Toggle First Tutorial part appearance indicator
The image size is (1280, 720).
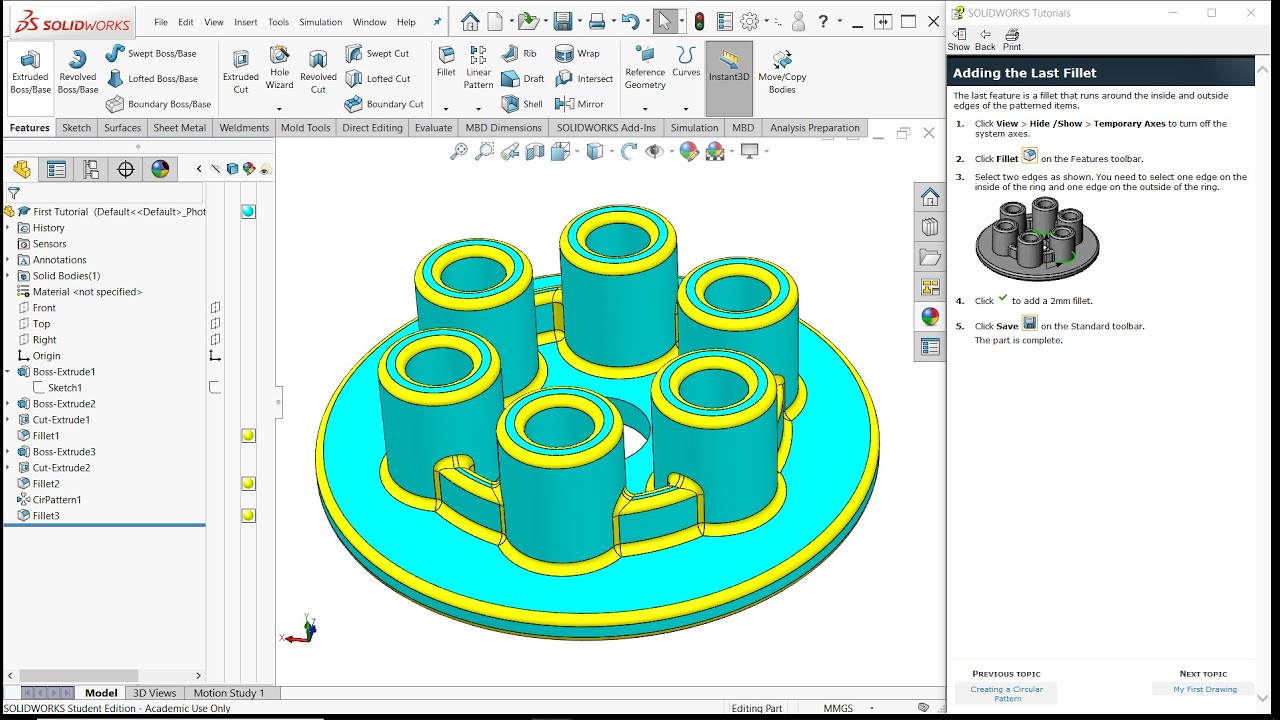pos(248,212)
